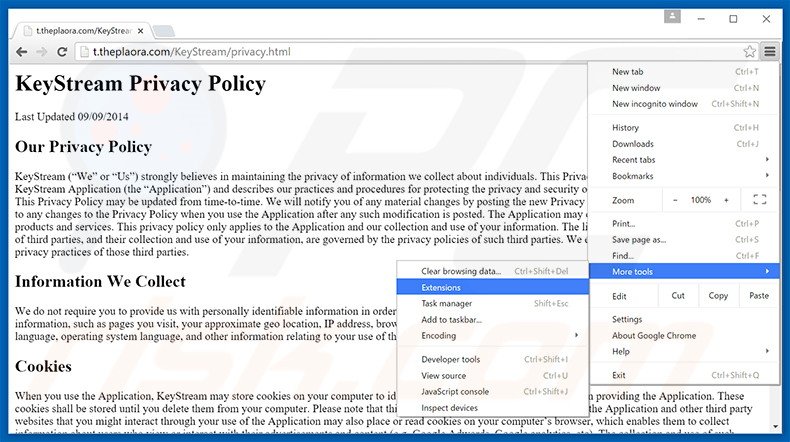Click the Information We Collect heading
This screenshot has height=442, width=790.
[100, 281]
